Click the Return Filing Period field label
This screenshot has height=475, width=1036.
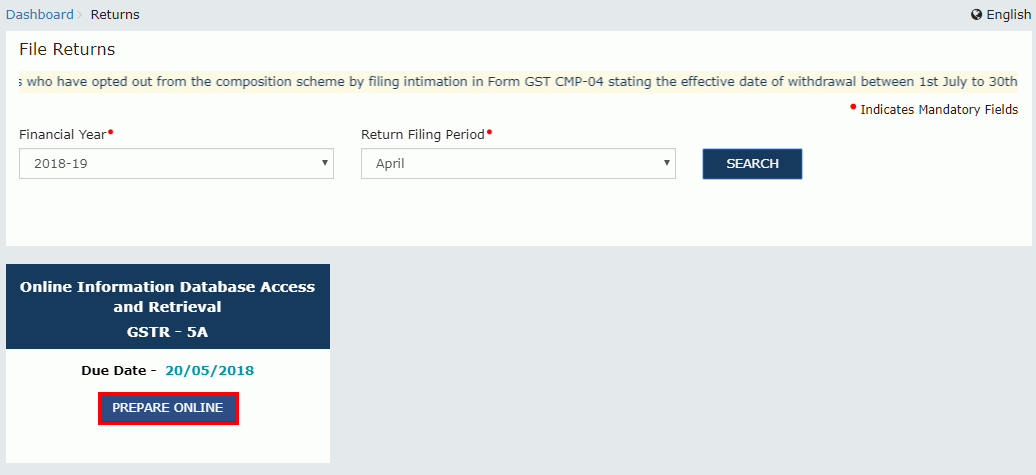coord(423,134)
